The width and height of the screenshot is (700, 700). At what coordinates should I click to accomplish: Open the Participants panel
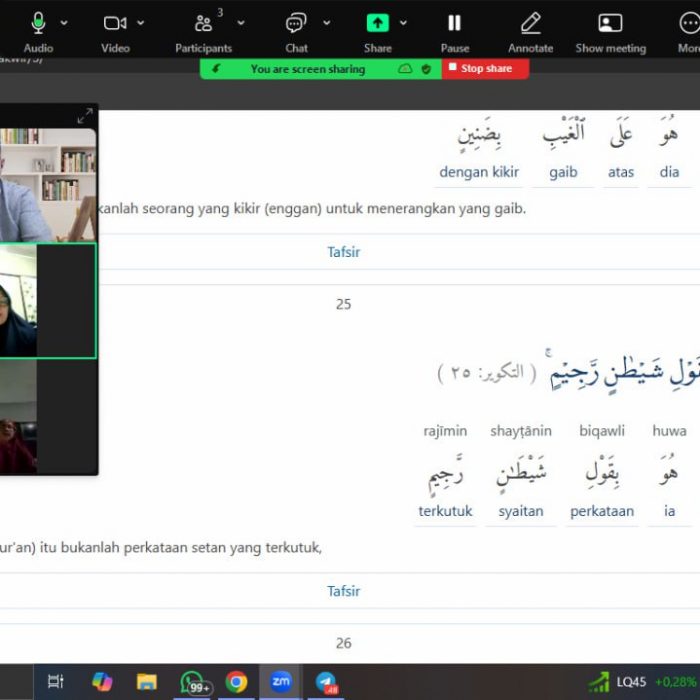pyautogui.click(x=203, y=23)
